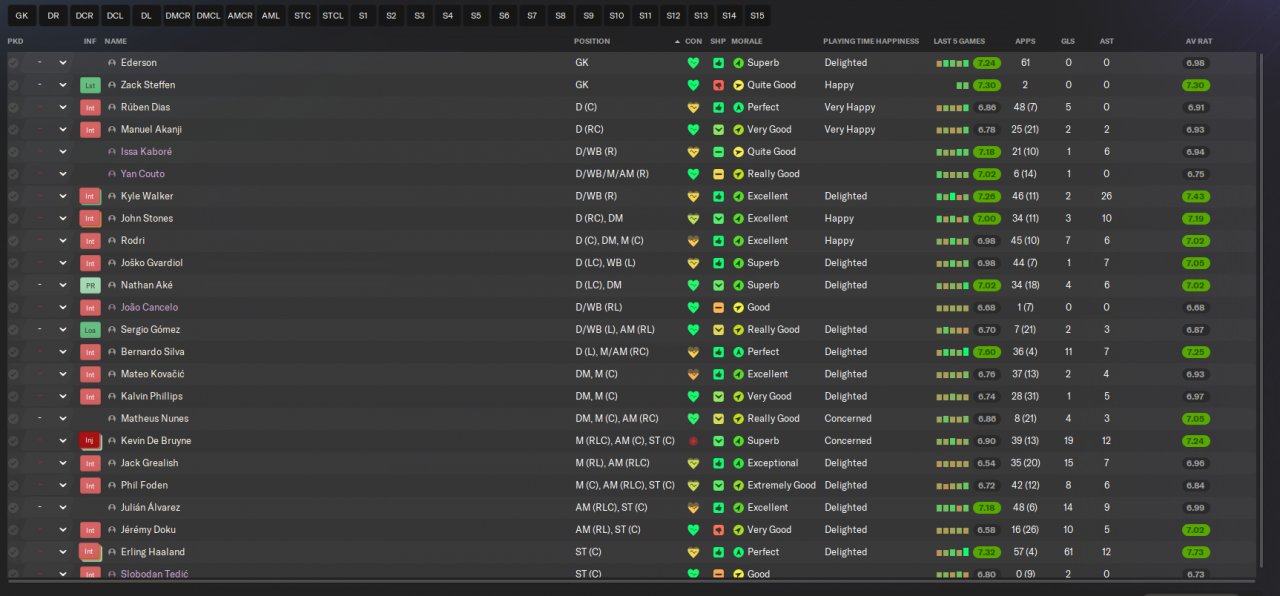1280x596 pixels.
Task: Click Bernardo Silva's condition heart icon
Action: pyautogui.click(x=693, y=352)
